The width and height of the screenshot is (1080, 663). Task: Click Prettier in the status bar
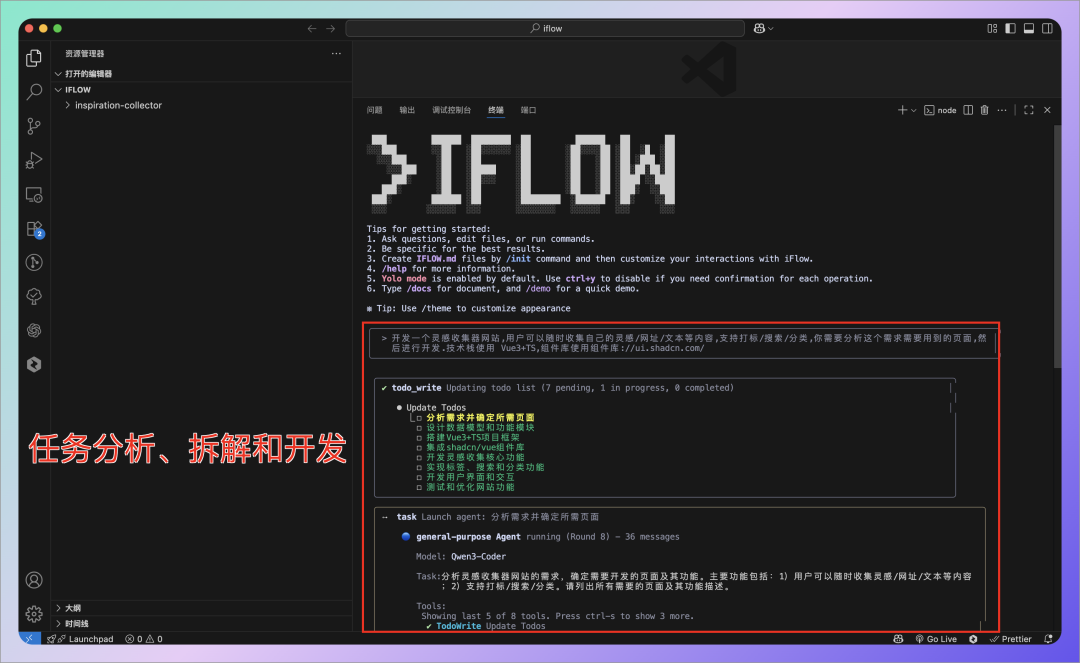click(x=1010, y=639)
